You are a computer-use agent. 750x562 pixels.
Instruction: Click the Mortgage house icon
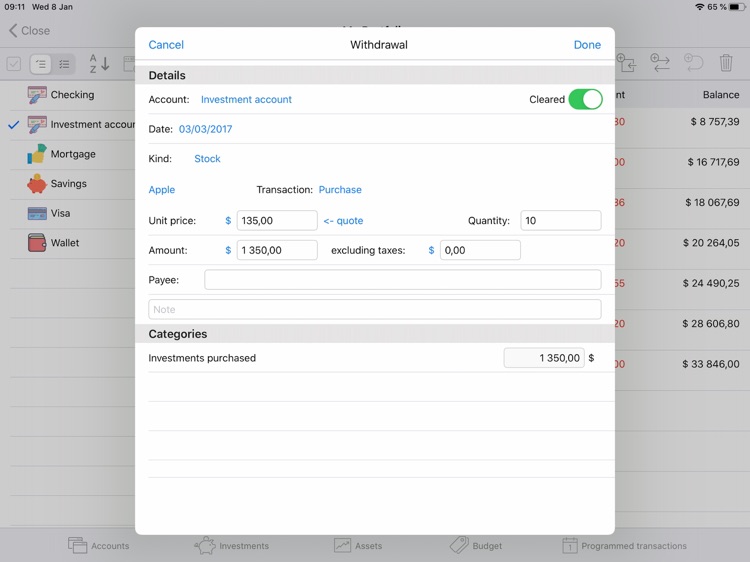pos(37,154)
